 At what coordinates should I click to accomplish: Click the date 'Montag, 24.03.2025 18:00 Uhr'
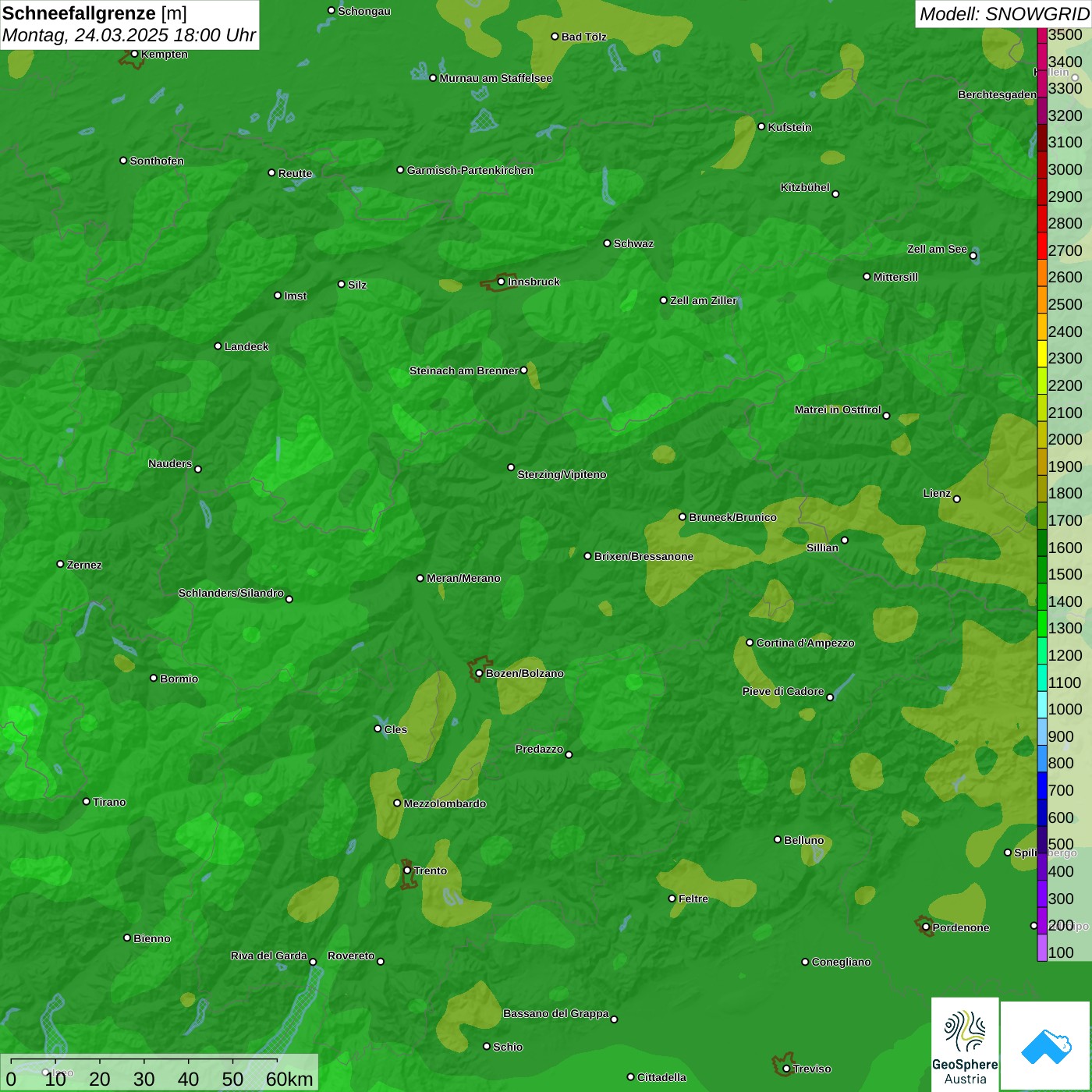click(x=129, y=35)
